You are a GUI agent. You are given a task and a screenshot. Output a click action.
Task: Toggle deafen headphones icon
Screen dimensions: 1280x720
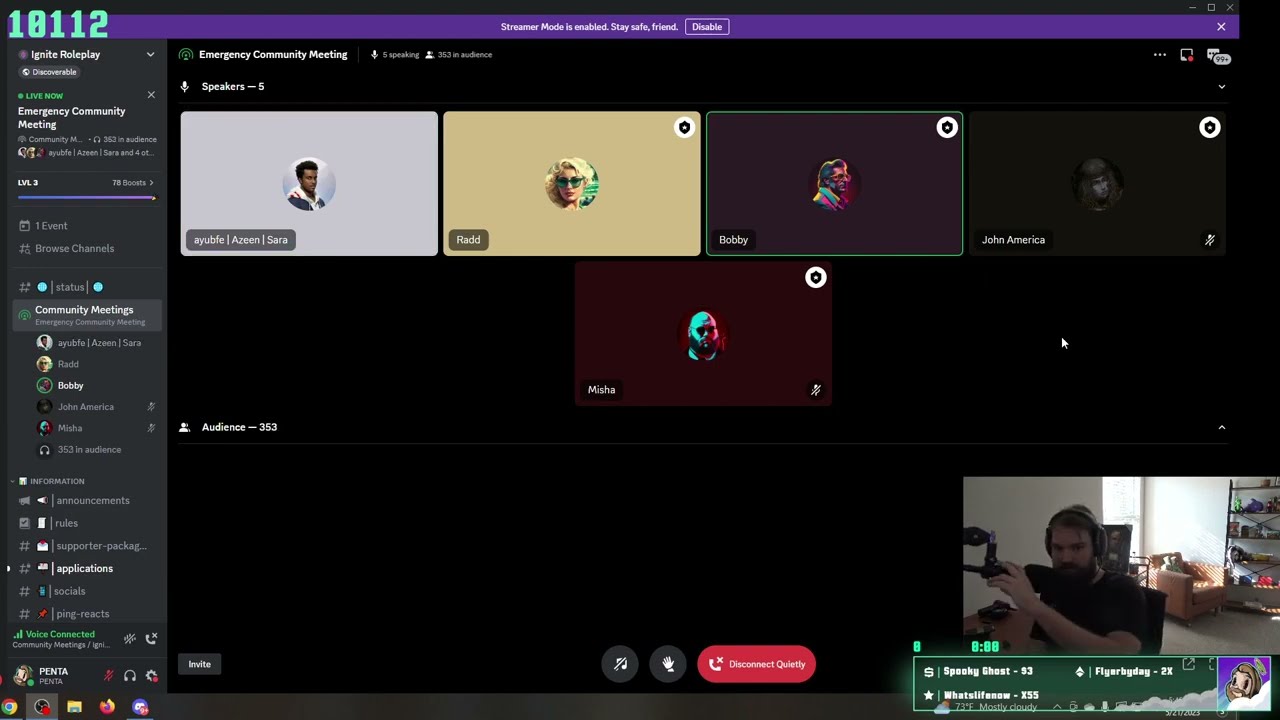click(x=130, y=676)
